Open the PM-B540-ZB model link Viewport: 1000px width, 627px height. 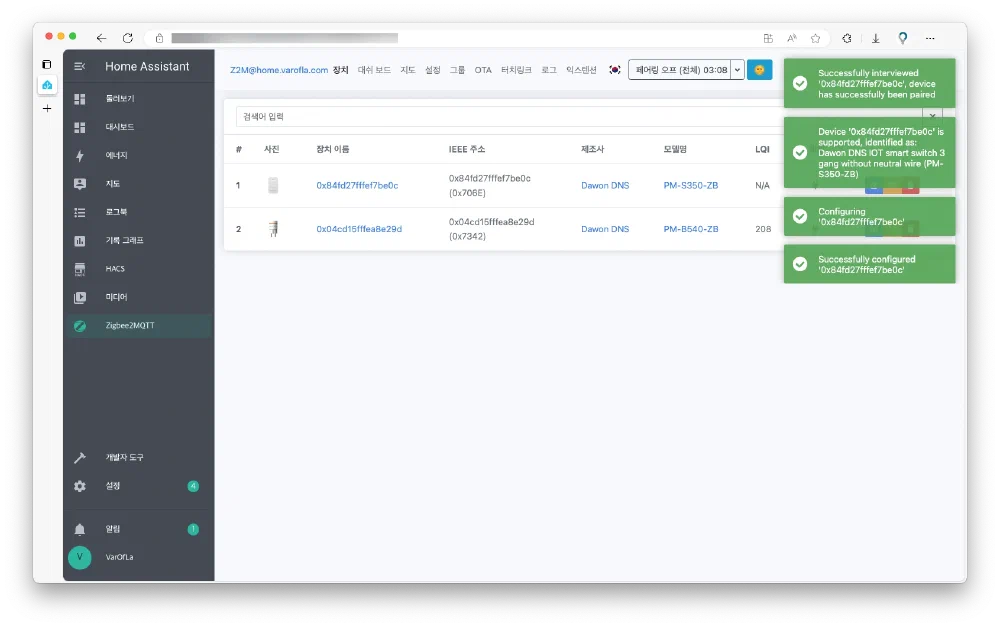pyautogui.click(x=690, y=229)
